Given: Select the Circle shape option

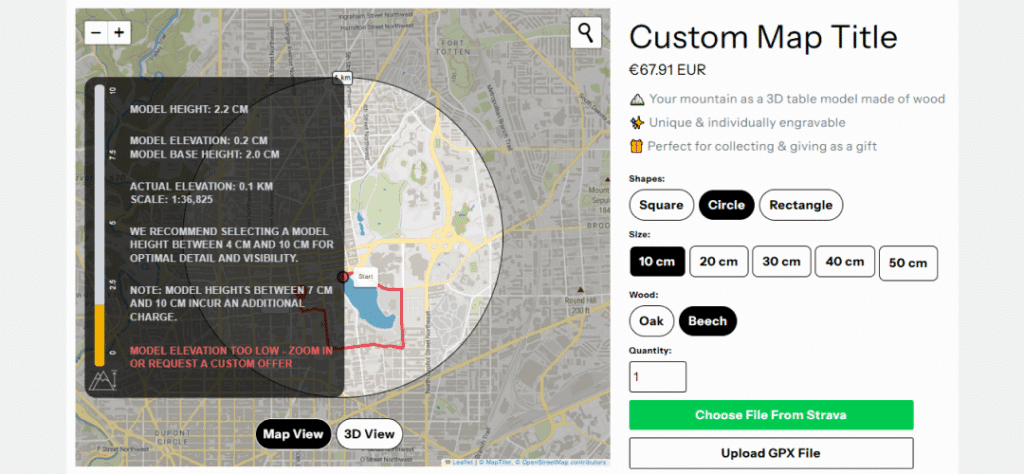Looking at the screenshot, I should [726, 205].
